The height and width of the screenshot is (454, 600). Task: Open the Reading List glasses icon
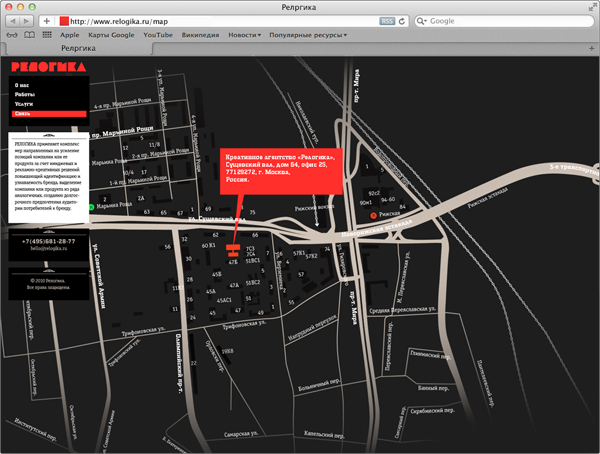[x=12, y=35]
